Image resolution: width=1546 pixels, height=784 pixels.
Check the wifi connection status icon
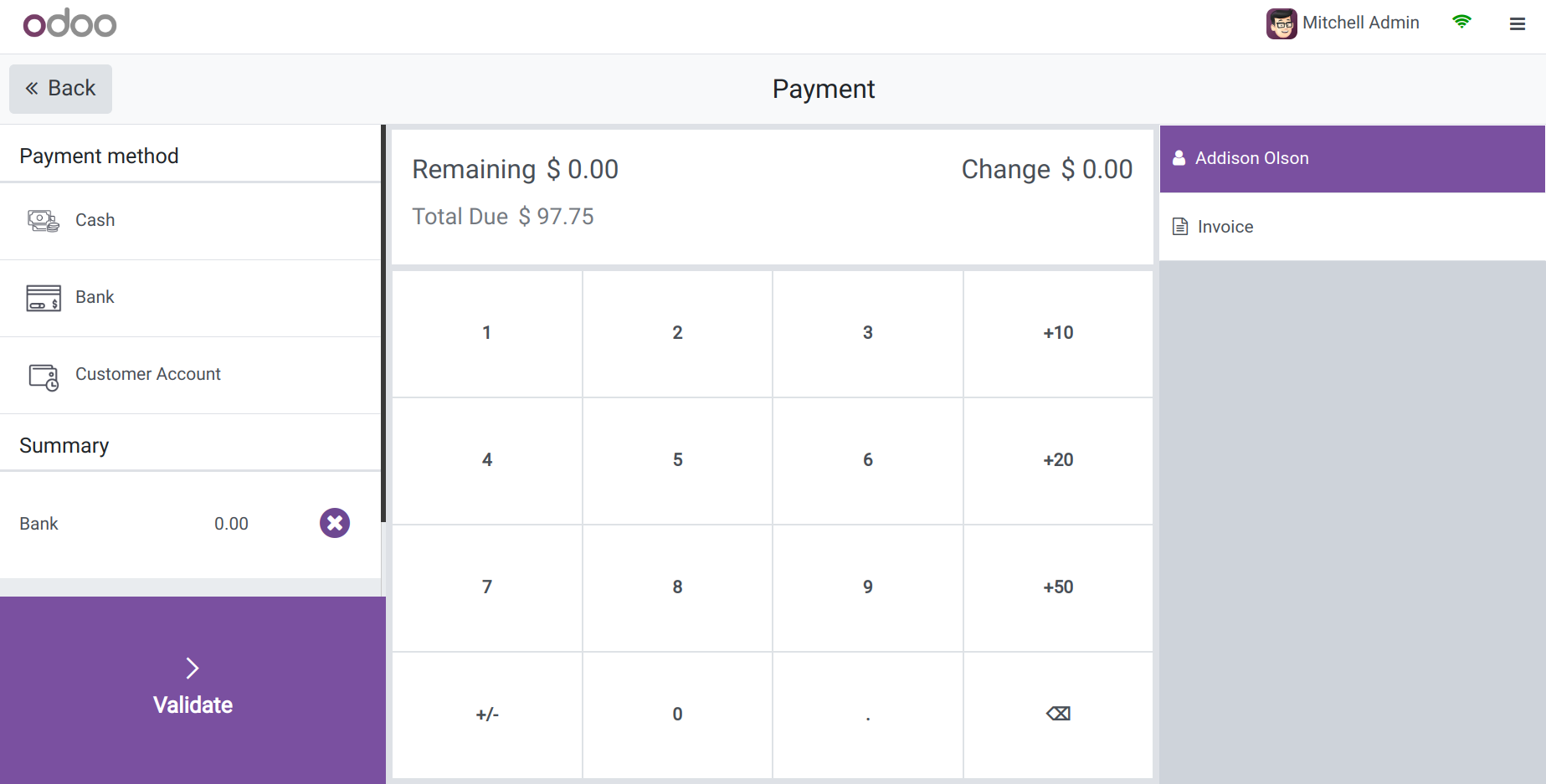click(1461, 23)
